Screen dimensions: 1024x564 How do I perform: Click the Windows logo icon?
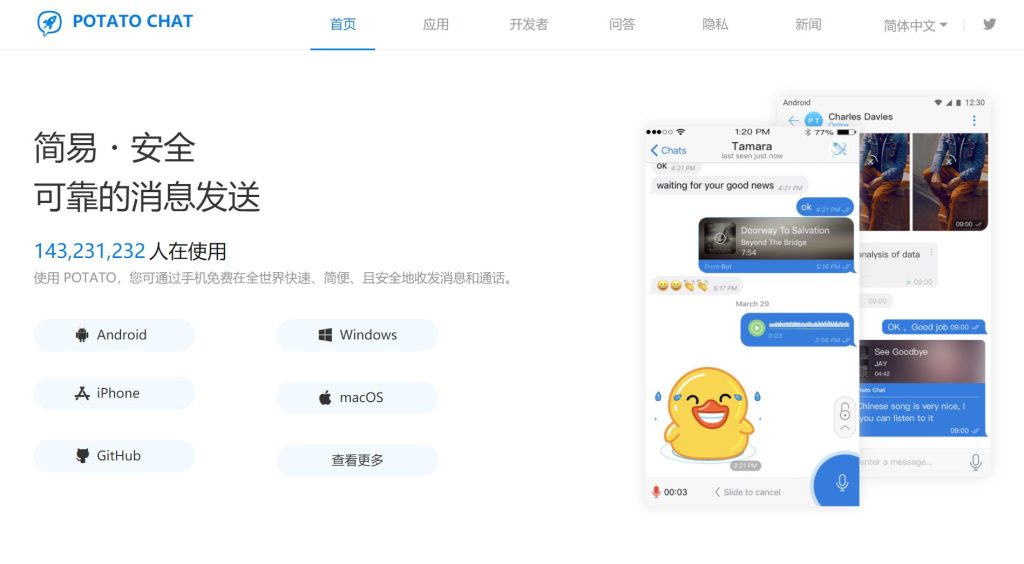325,335
